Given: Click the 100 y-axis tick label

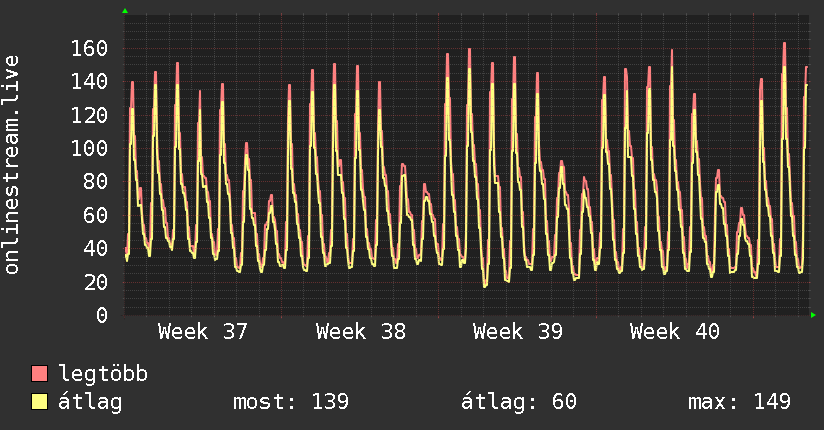Looking at the screenshot, I should tap(89, 148).
